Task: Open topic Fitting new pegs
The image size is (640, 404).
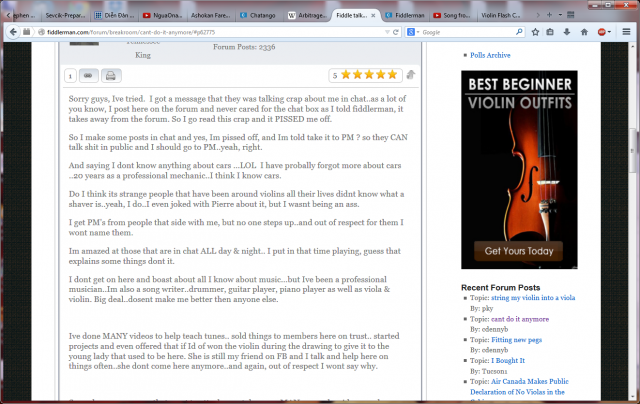Action: tap(516, 340)
